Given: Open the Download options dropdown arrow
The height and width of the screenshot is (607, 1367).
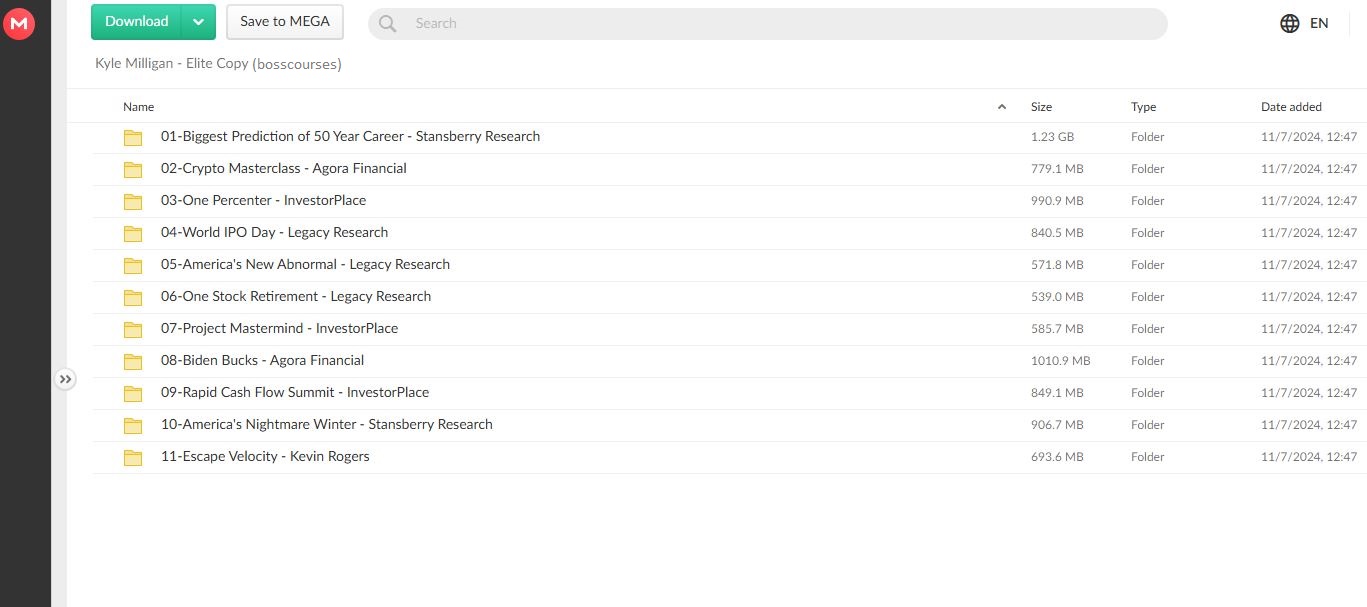Looking at the screenshot, I should (x=198, y=22).
